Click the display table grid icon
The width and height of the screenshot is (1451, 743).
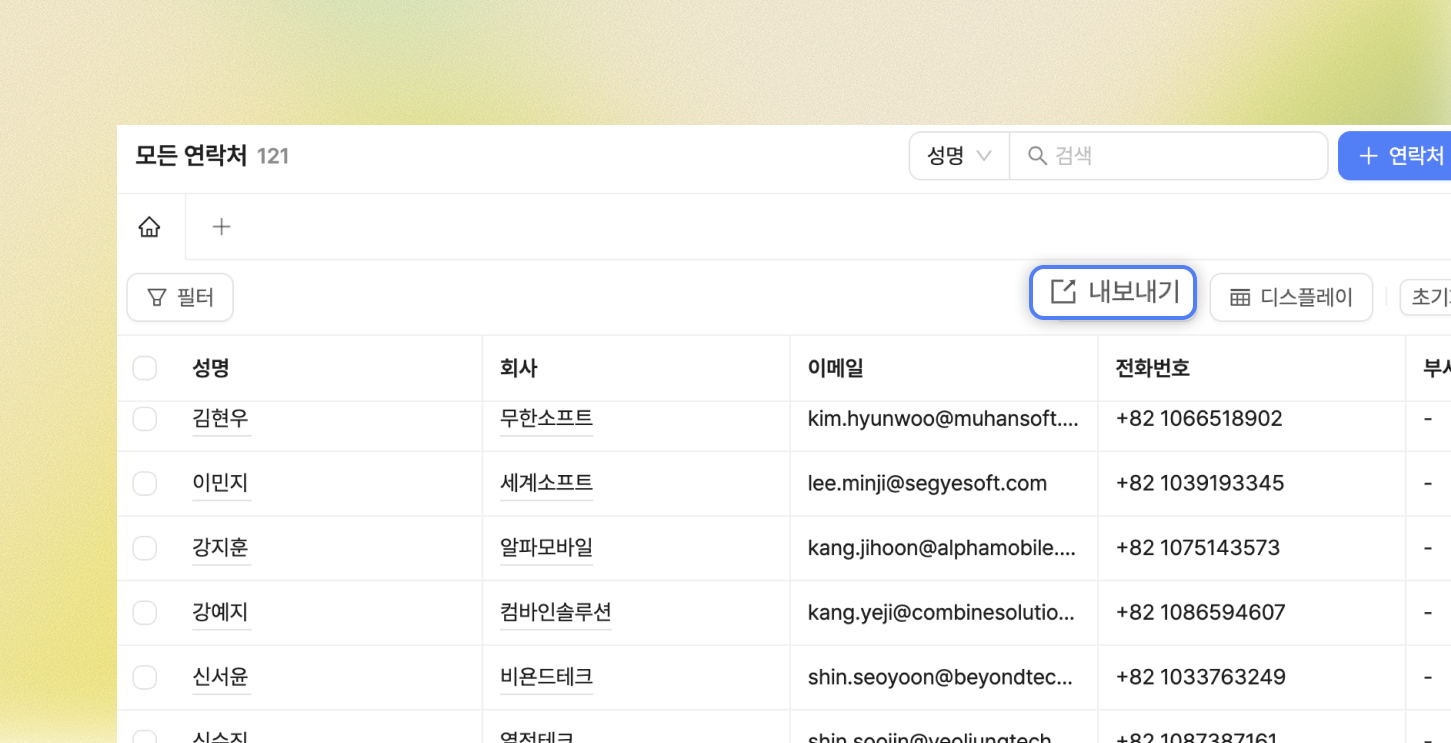pos(1240,297)
